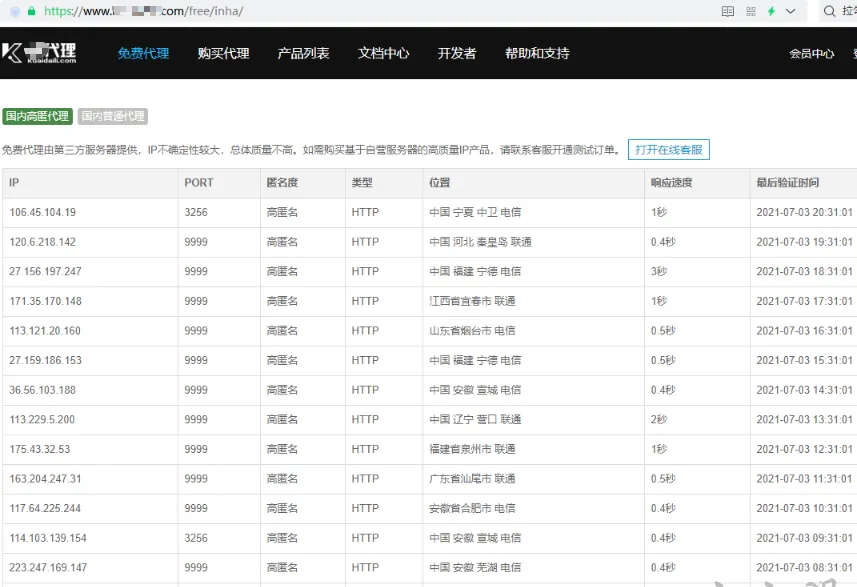
Task: Click the site logo in header
Action: [x=39, y=53]
